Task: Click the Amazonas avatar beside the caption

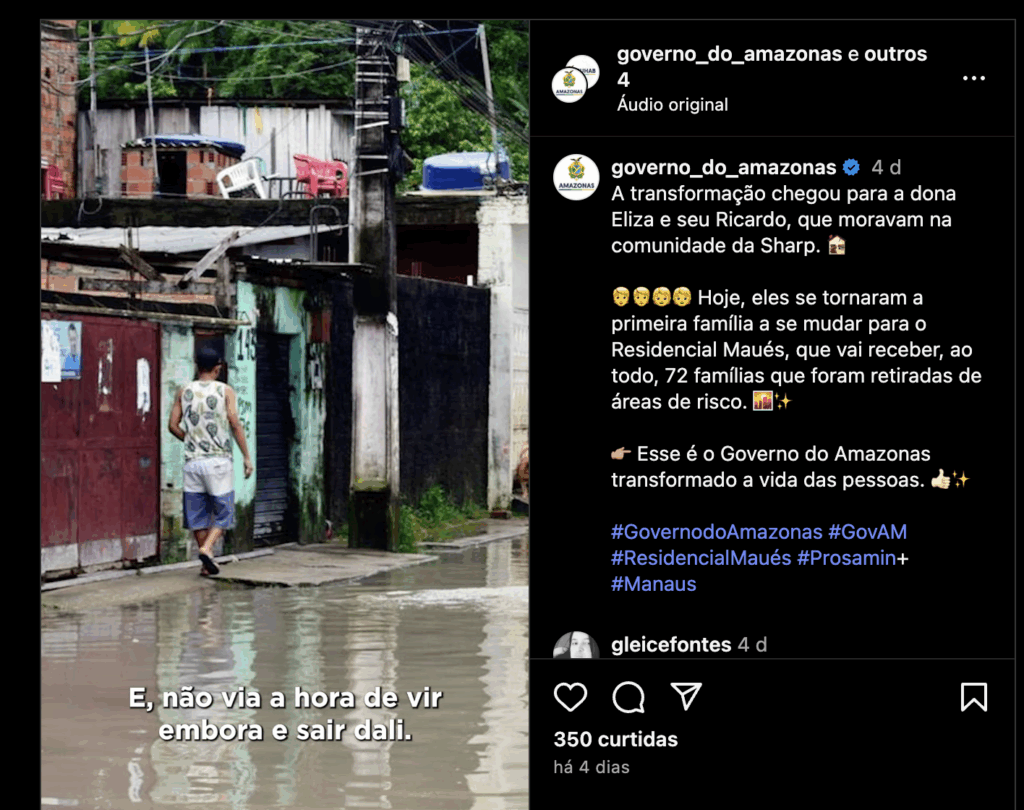Action: click(x=576, y=177)
